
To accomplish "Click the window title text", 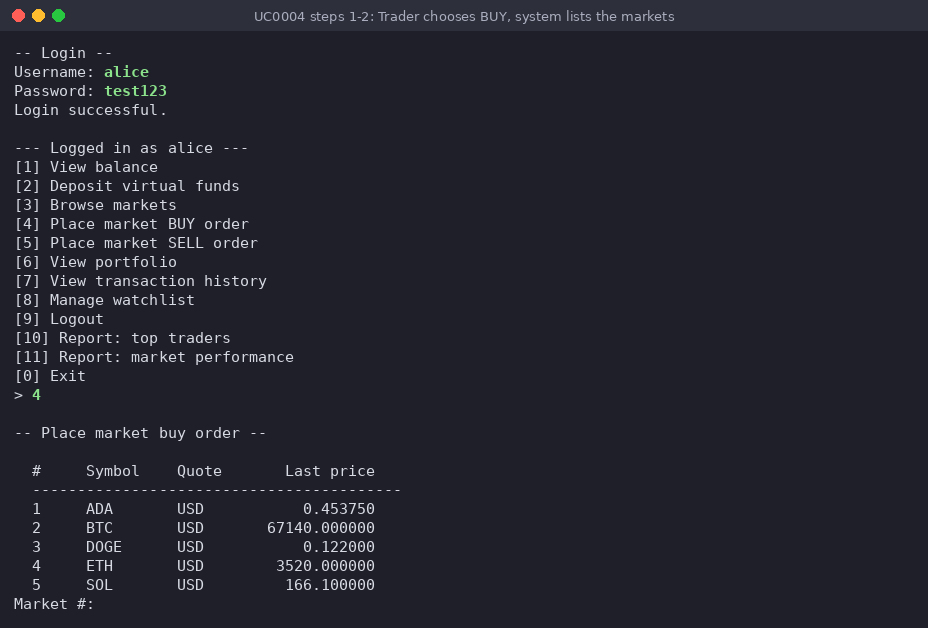I will click(464, 16).
